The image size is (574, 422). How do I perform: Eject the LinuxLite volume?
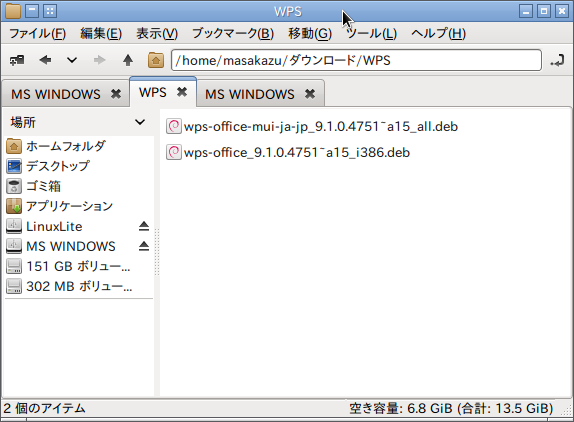click(144, 226)
